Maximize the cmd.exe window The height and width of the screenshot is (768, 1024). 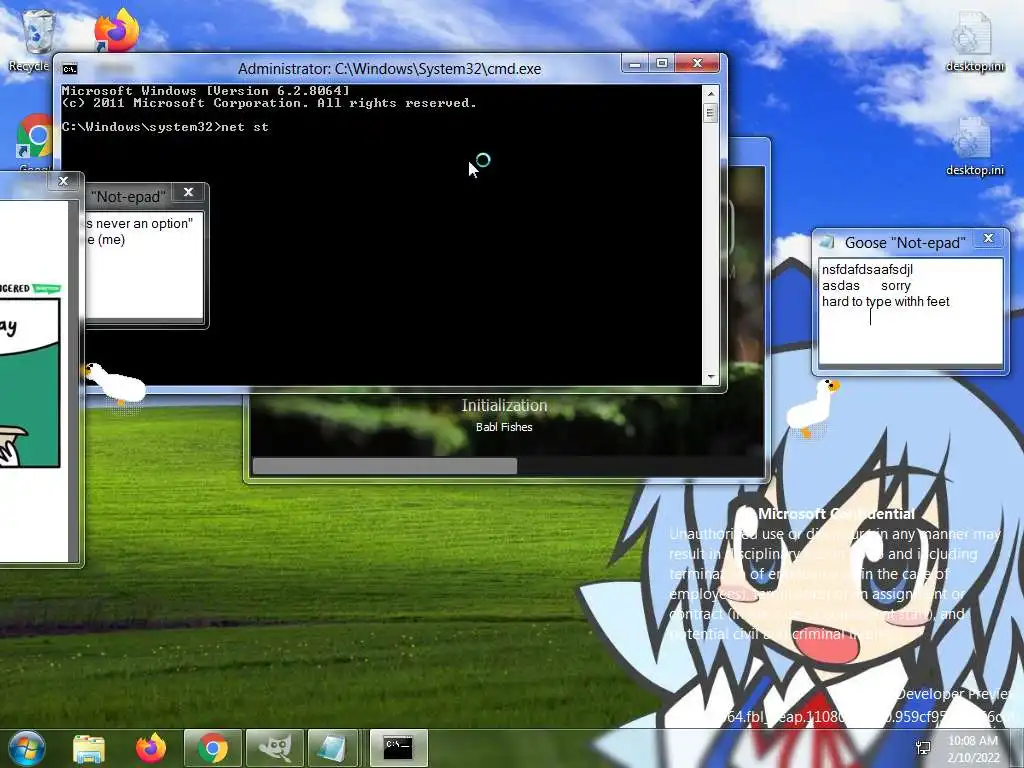tap(662, 63)
